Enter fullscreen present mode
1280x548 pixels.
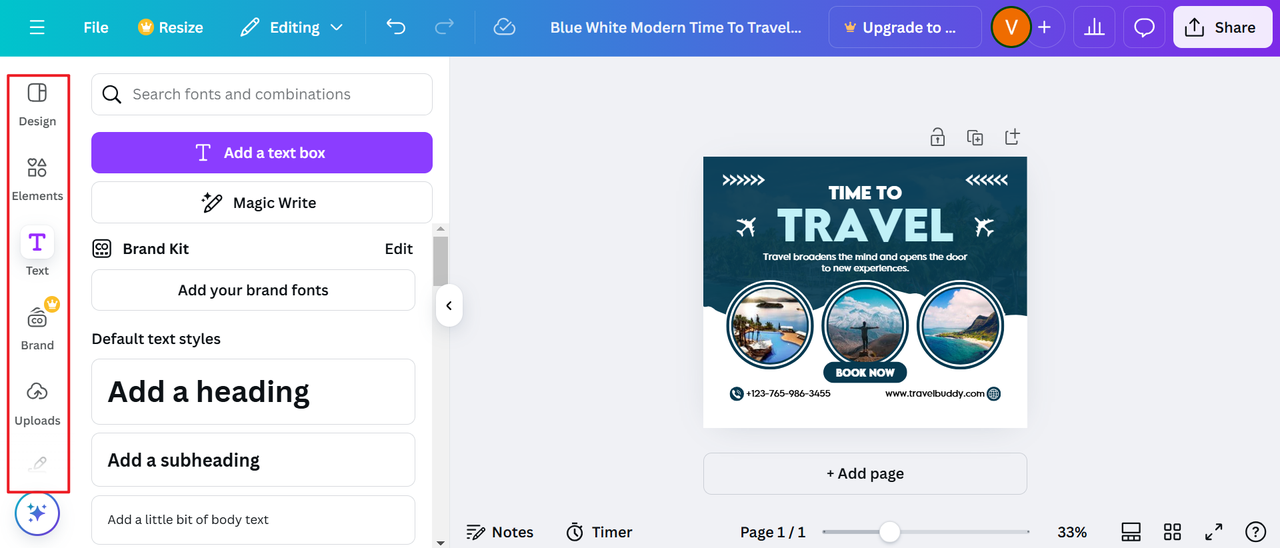point(1214,532)
